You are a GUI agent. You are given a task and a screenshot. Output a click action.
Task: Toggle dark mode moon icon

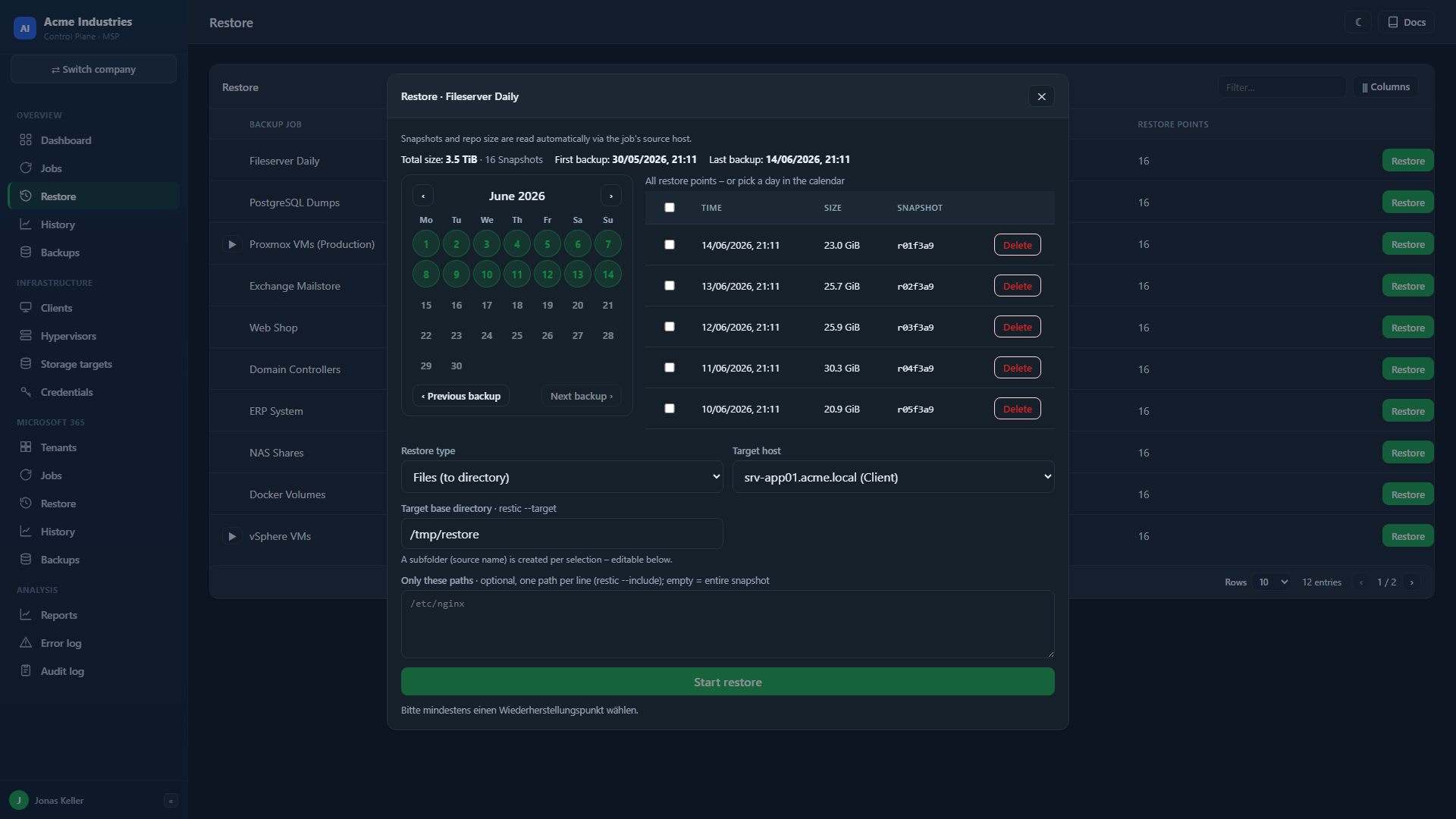point(1358,22)
